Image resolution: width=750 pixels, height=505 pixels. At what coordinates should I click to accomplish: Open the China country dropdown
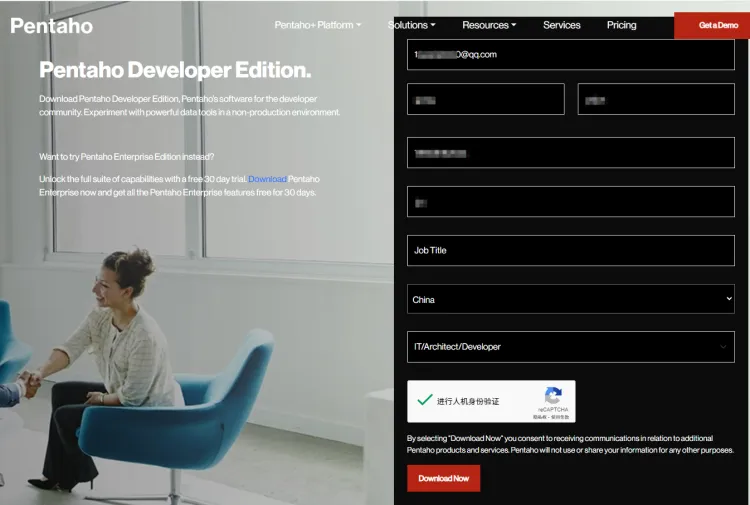571,299
